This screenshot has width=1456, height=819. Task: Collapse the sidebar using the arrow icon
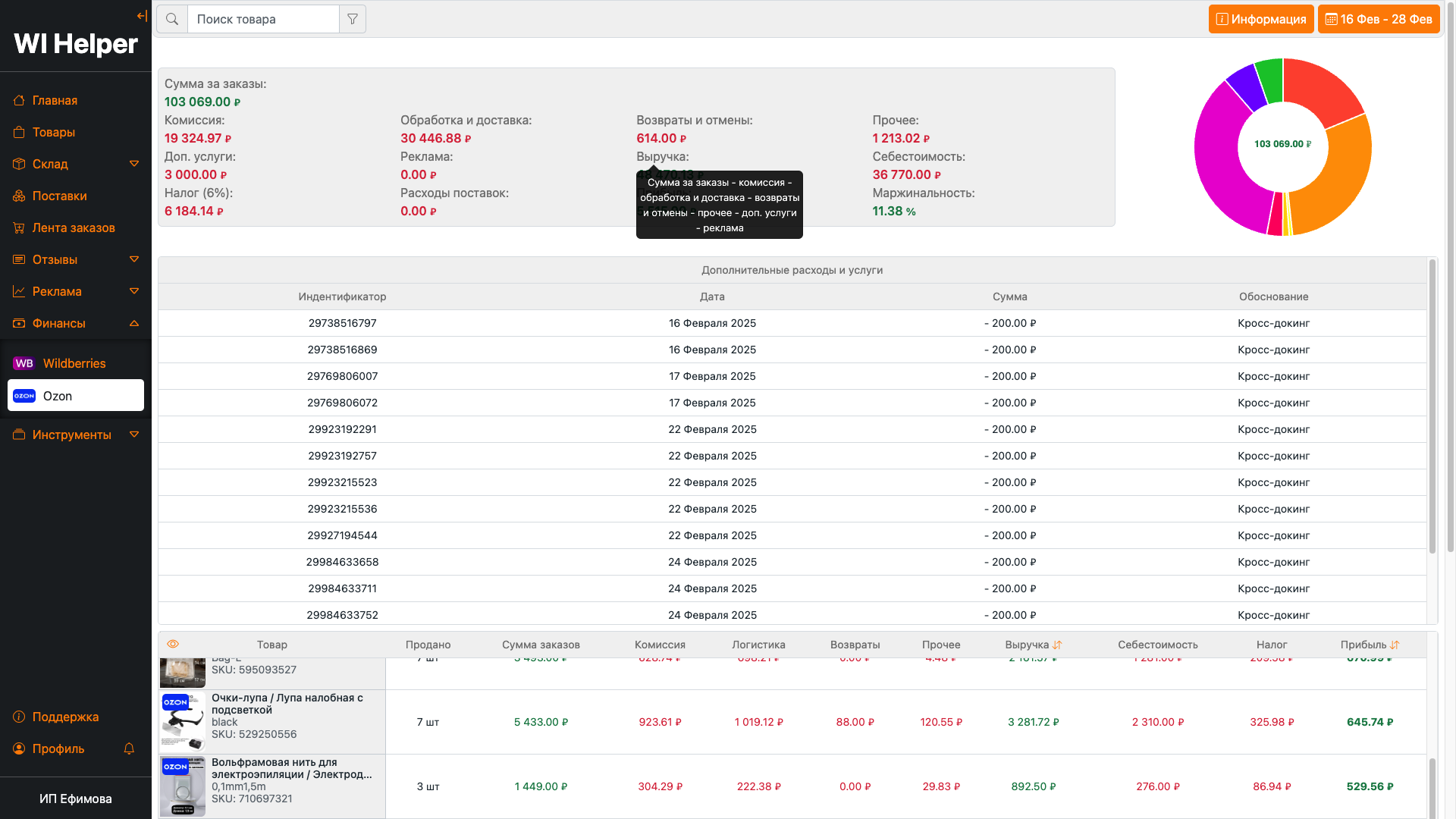(142, 16)
